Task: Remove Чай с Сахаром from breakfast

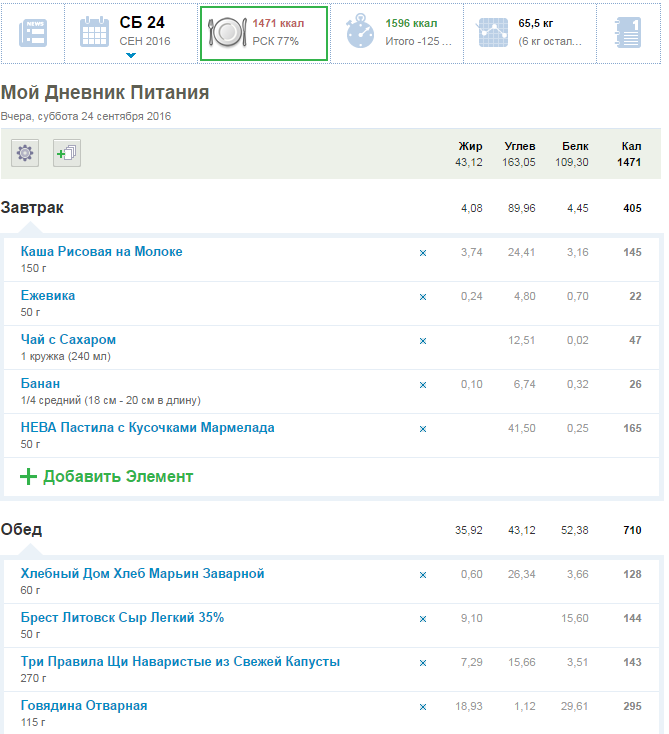Action: pos(422,341)
